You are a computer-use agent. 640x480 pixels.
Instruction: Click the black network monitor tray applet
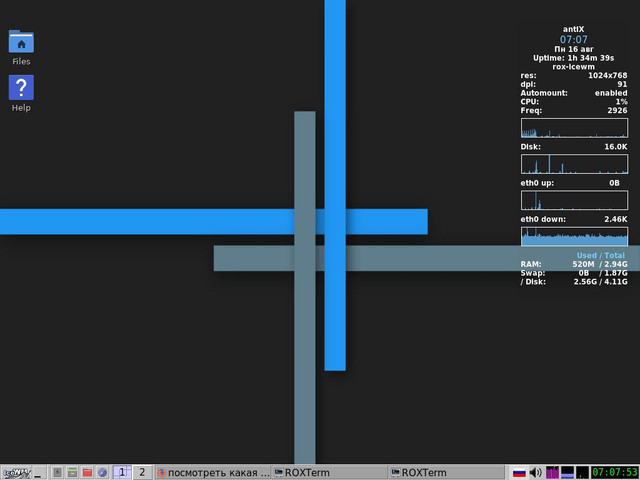[582, 473]
